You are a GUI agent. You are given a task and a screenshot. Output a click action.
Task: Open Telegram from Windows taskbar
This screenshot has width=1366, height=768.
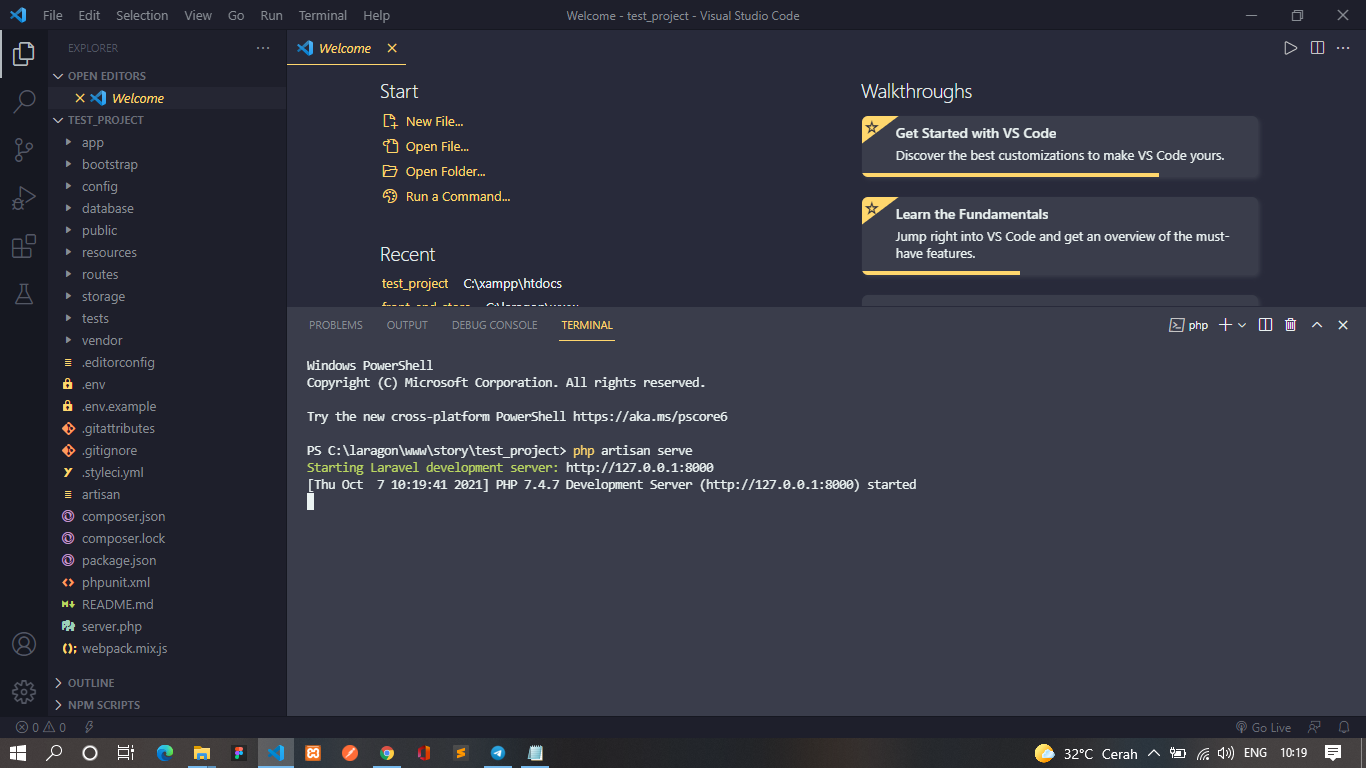(x=497, y=753)
